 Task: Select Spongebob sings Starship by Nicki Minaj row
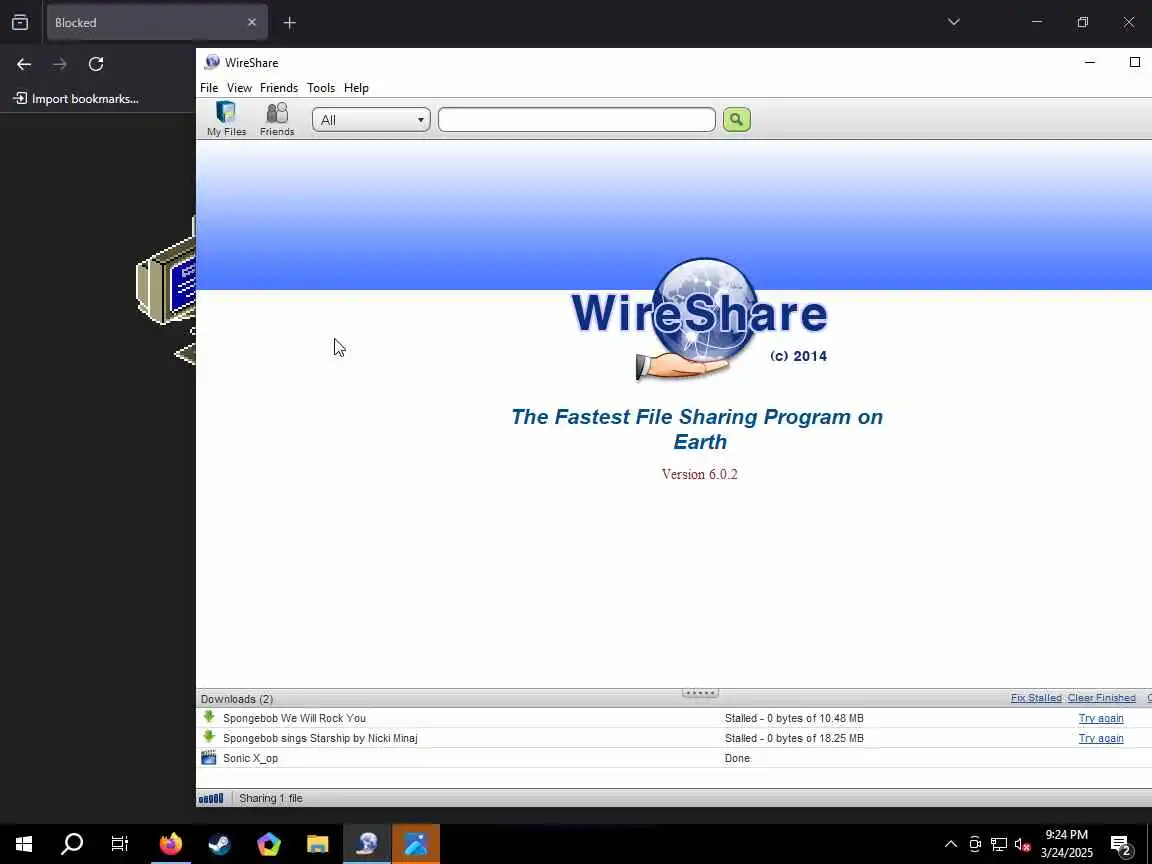pos(674,738)
